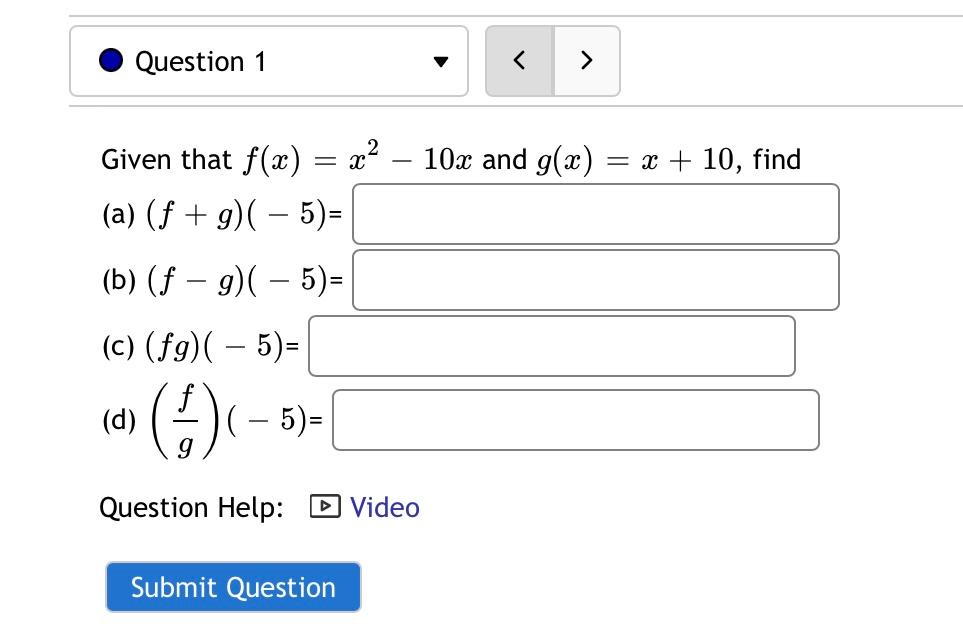Viewport: 963px width, 630px height.
Task: Select the Question 1 menu entry
Action: (x=190, y=60)
